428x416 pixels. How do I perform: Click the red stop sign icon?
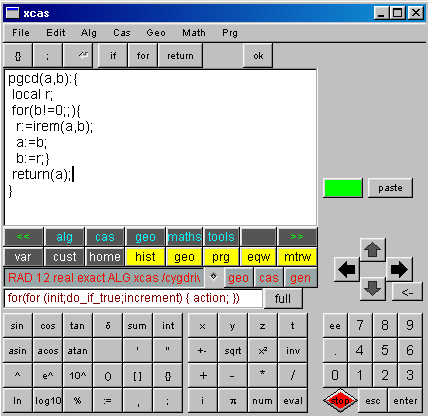340,400
